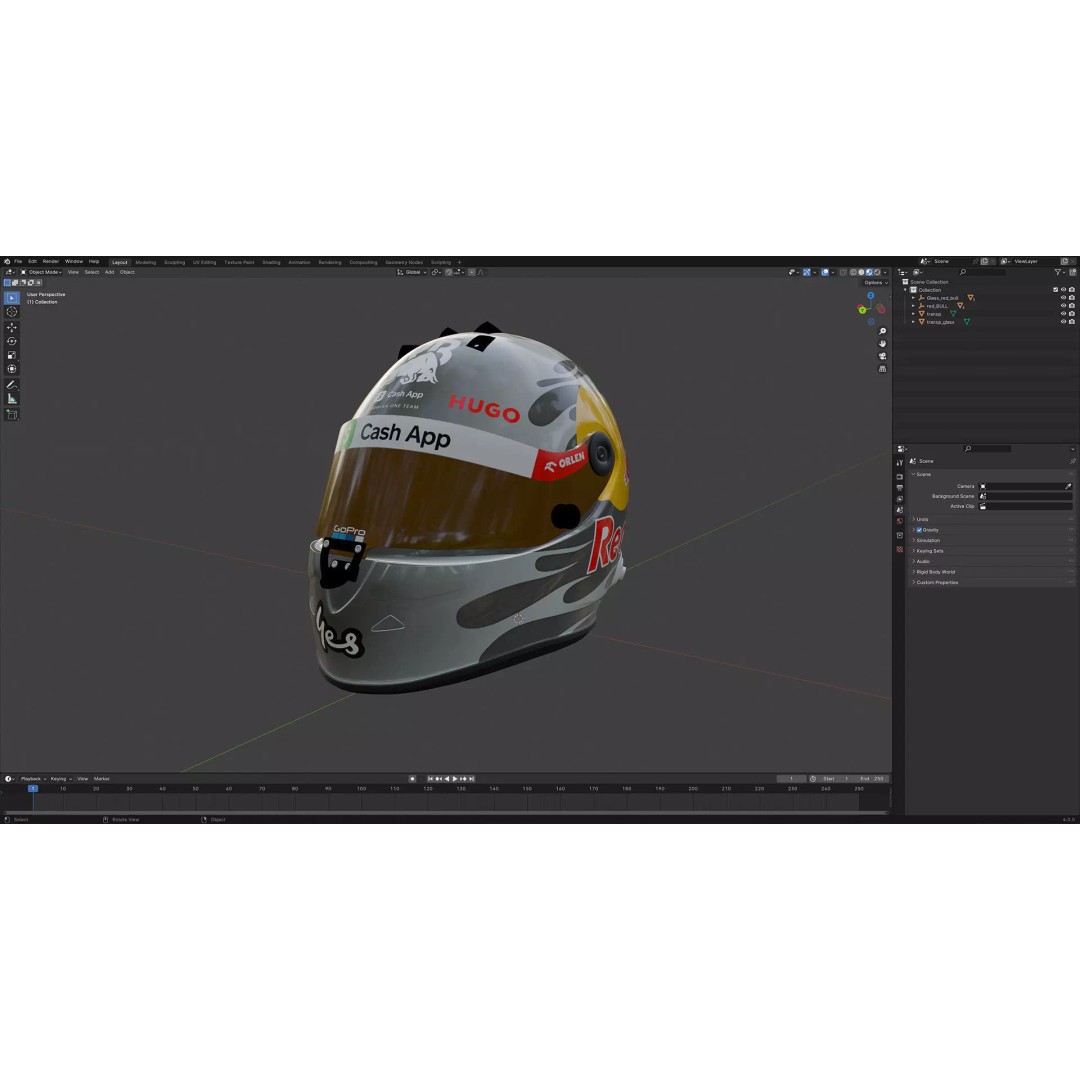Activate the Scale tool
This screenshot has width=1080, height=1080.
pos(11,356)
